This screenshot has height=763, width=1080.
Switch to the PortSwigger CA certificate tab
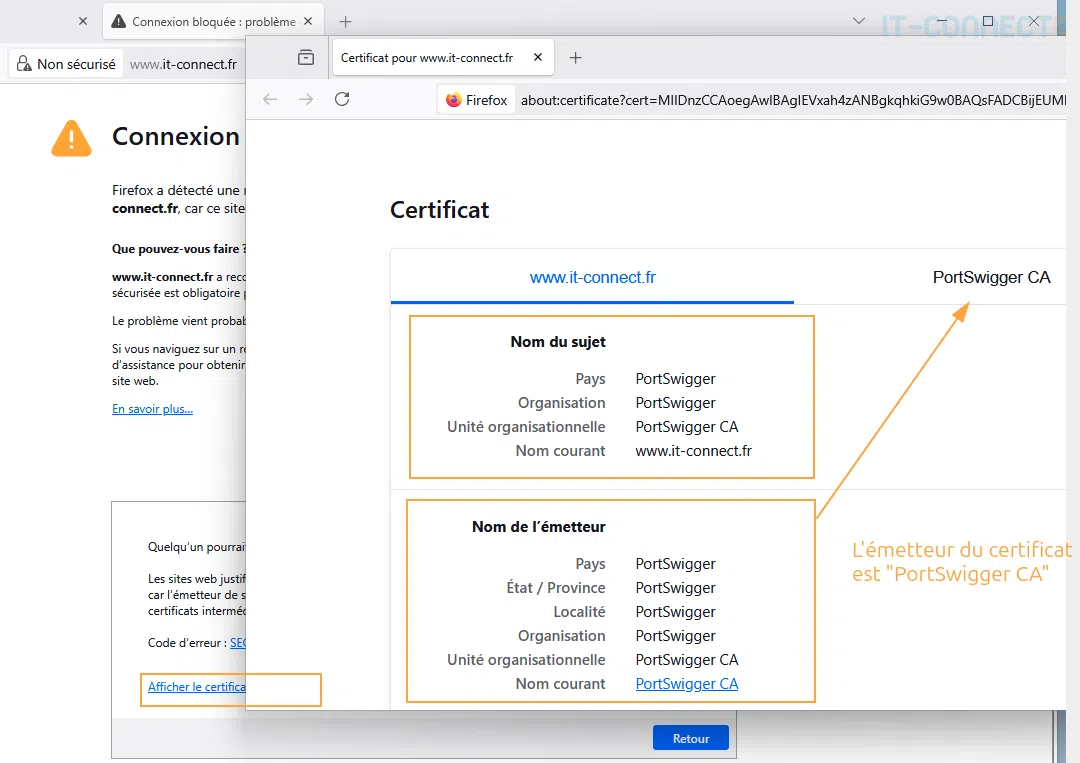point(991,278)
